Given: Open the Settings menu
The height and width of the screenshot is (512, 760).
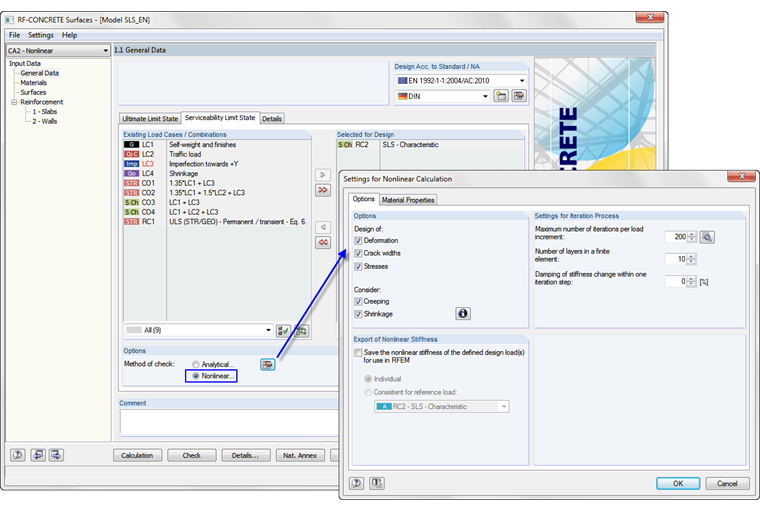Looking at the screenshot, I should 41,35.
